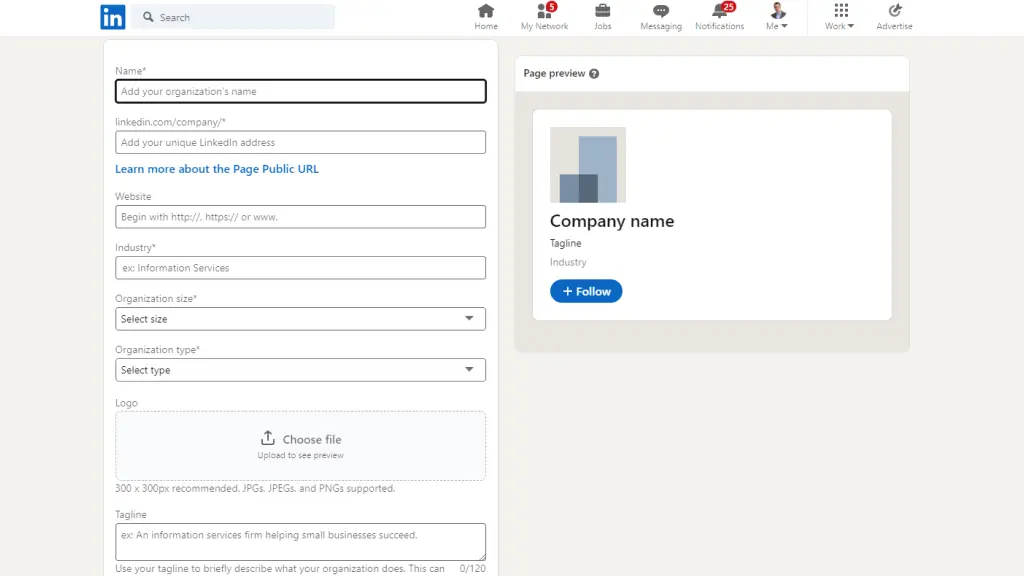Click the Tagline text in preview card
The image size is (1024, 576).
click(x=566, y=243)
